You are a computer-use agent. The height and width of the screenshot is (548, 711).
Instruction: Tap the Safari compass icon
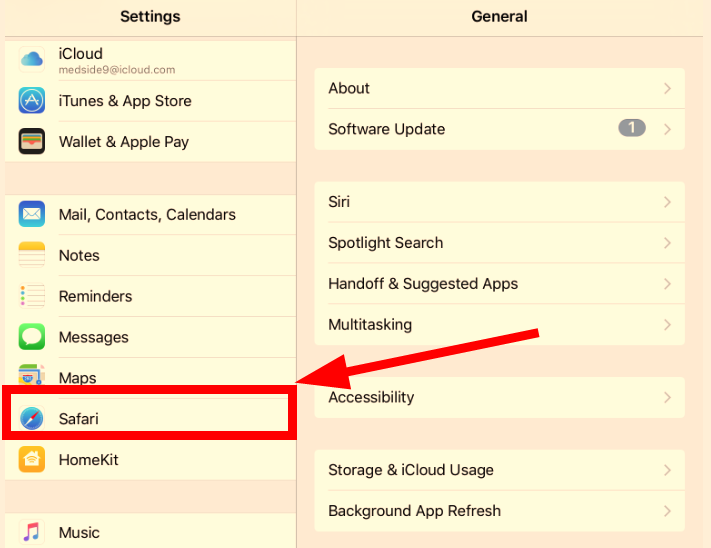pos(32,418)
